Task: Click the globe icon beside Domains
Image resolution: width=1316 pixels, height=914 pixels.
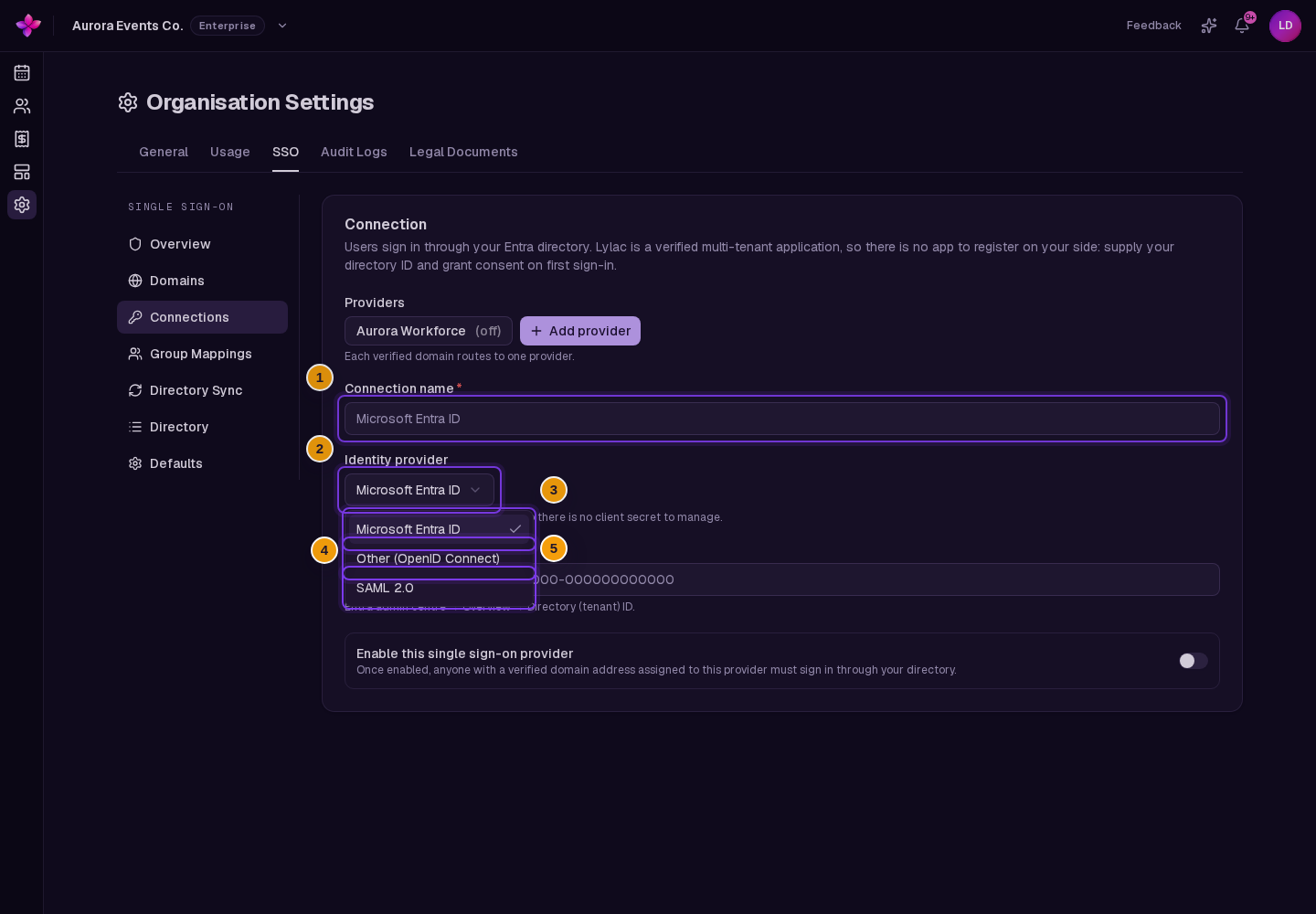Action: coord(135,281)
